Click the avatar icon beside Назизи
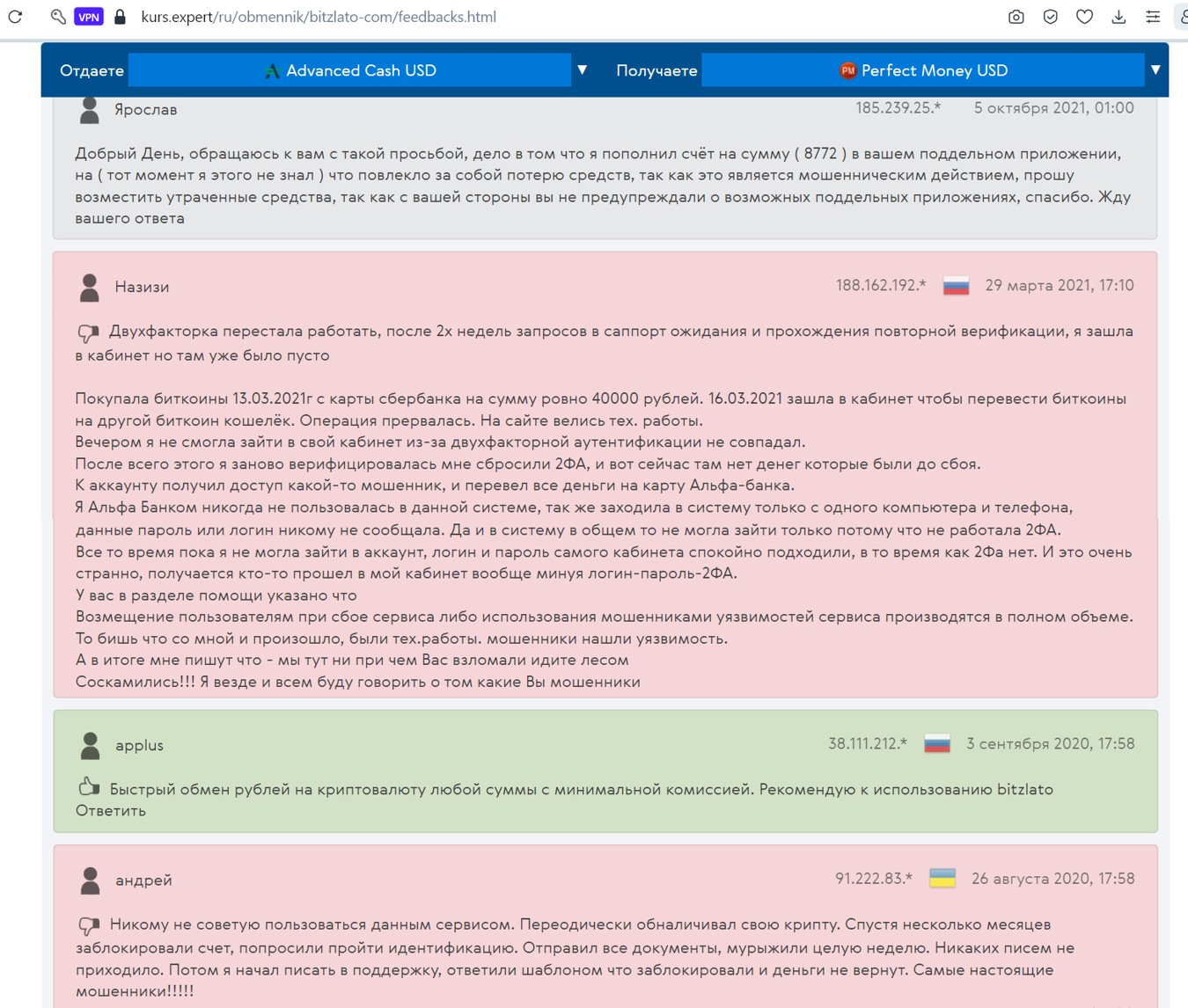Screen dimensions: 1188x1008 click(89, 287)
